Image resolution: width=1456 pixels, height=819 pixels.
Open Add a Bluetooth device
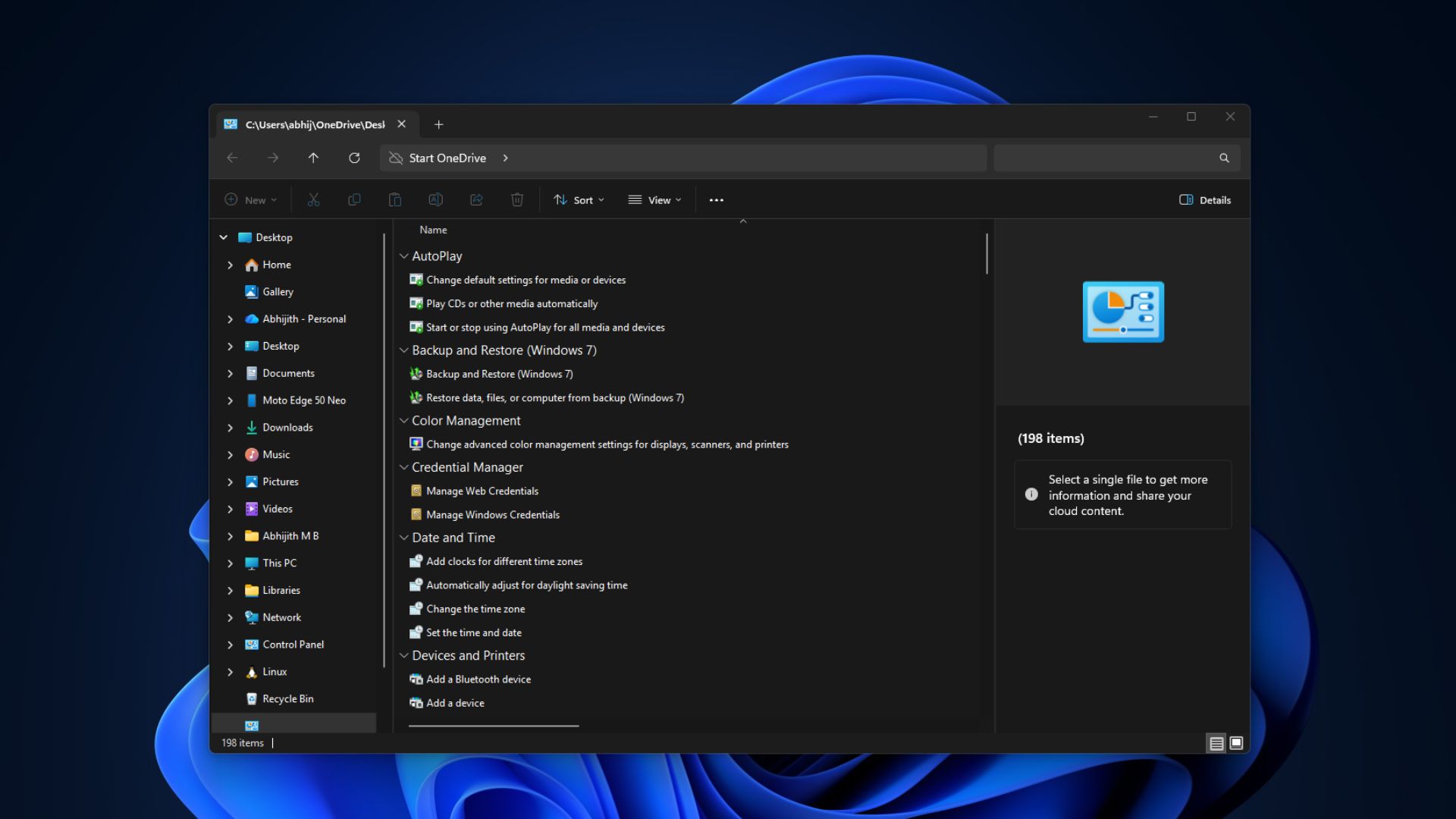(479, 679)
